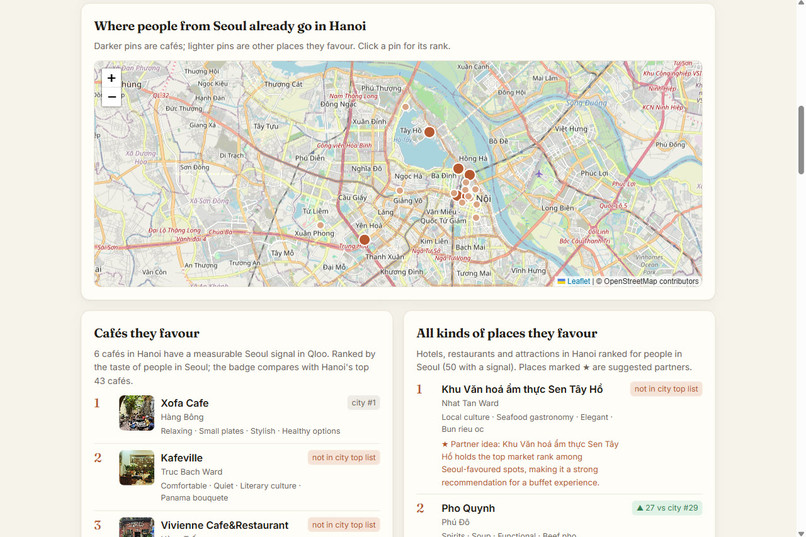Click the 'Hàng Bông' location text
This screenshot has height=537, width=806.
click(x=182, y=417)
